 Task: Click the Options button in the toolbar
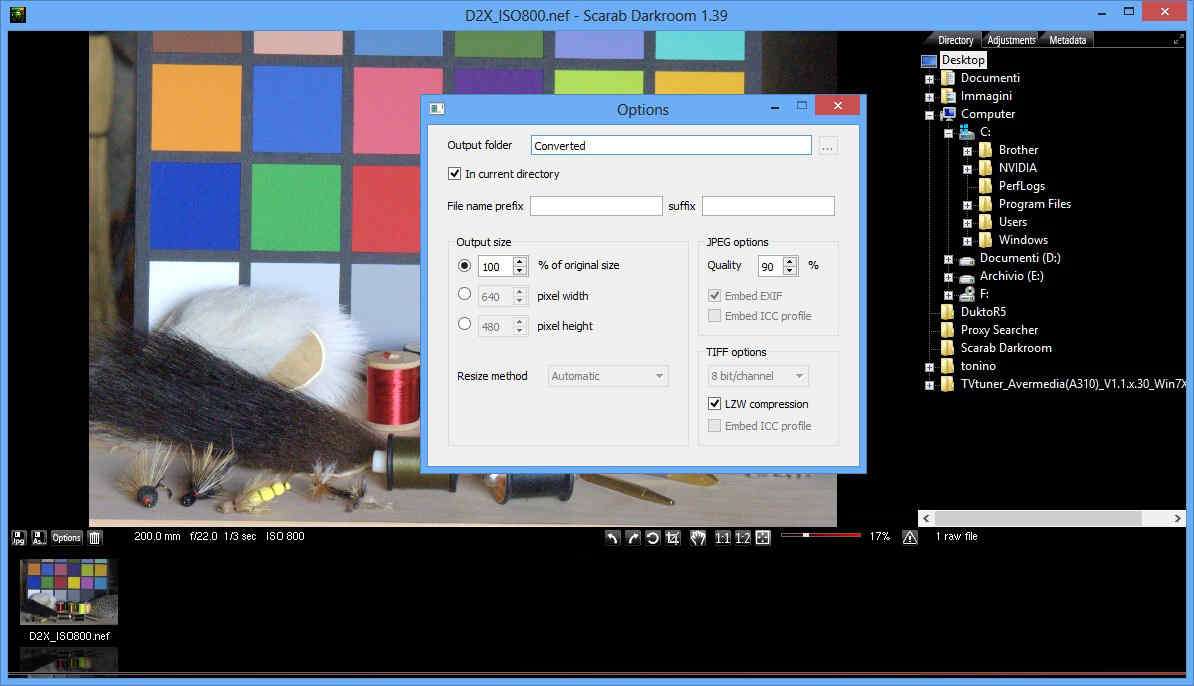click(67, 538)
